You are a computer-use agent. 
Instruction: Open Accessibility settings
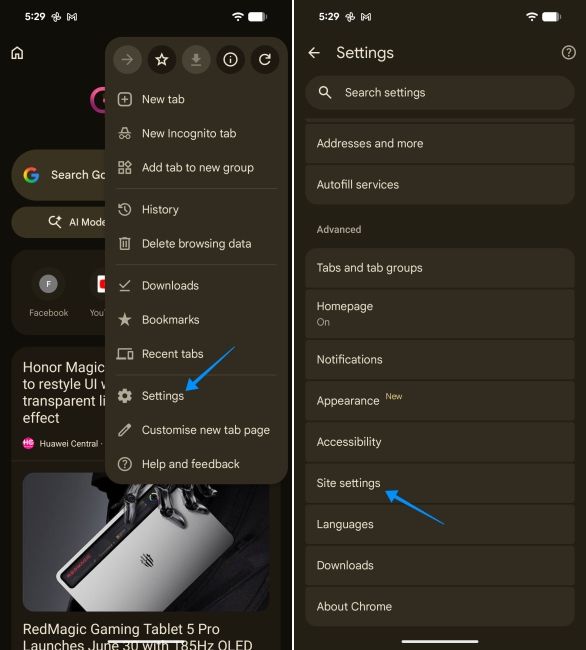click(x=440, y=442)
